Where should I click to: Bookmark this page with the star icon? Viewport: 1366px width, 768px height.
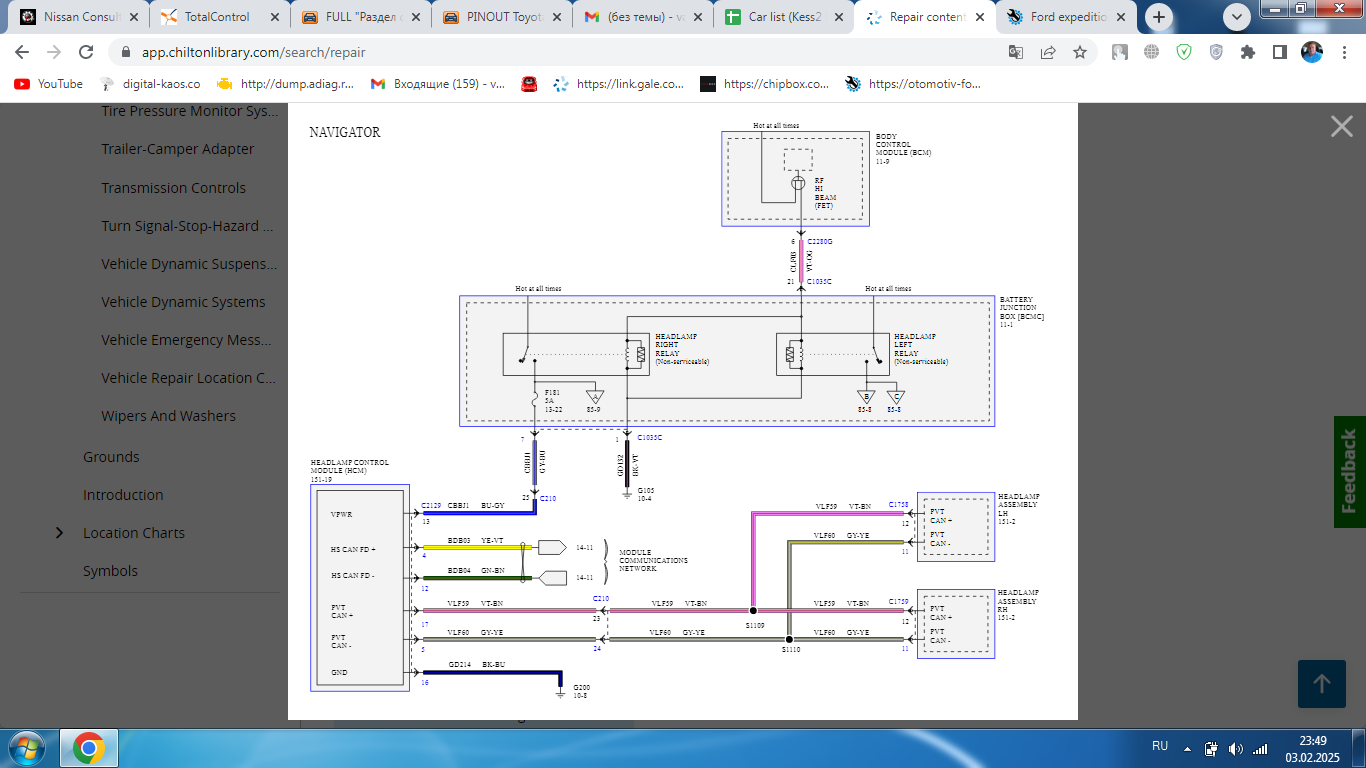click(x=1080, y=53)
